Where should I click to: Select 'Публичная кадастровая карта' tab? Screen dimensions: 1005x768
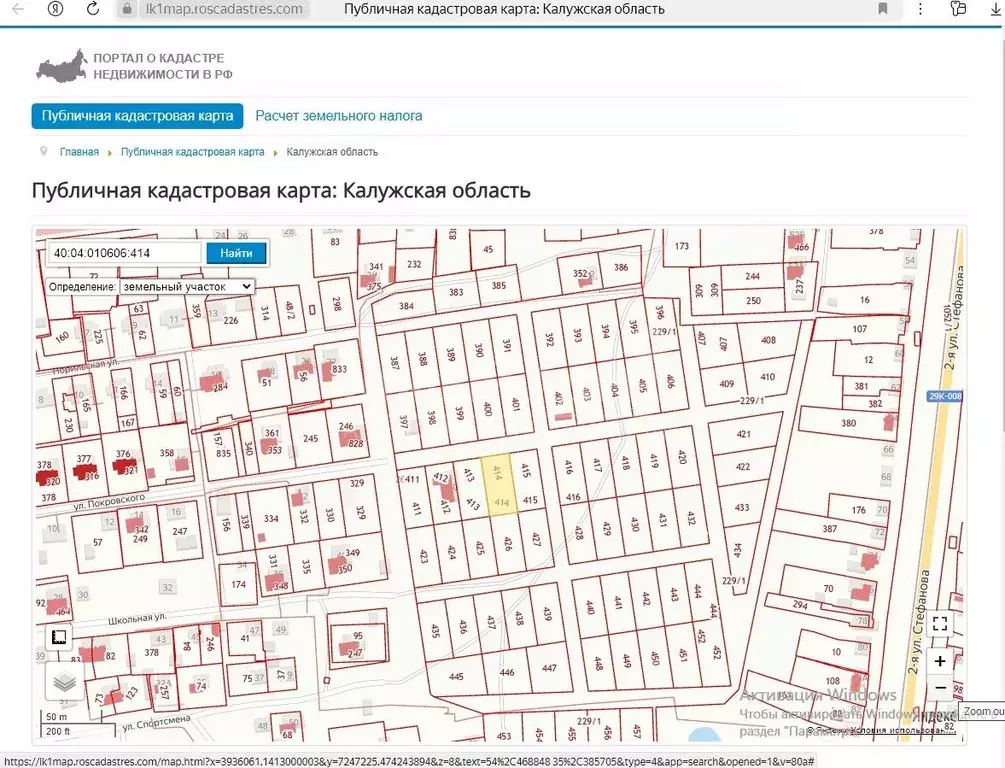tap(137, 116)
